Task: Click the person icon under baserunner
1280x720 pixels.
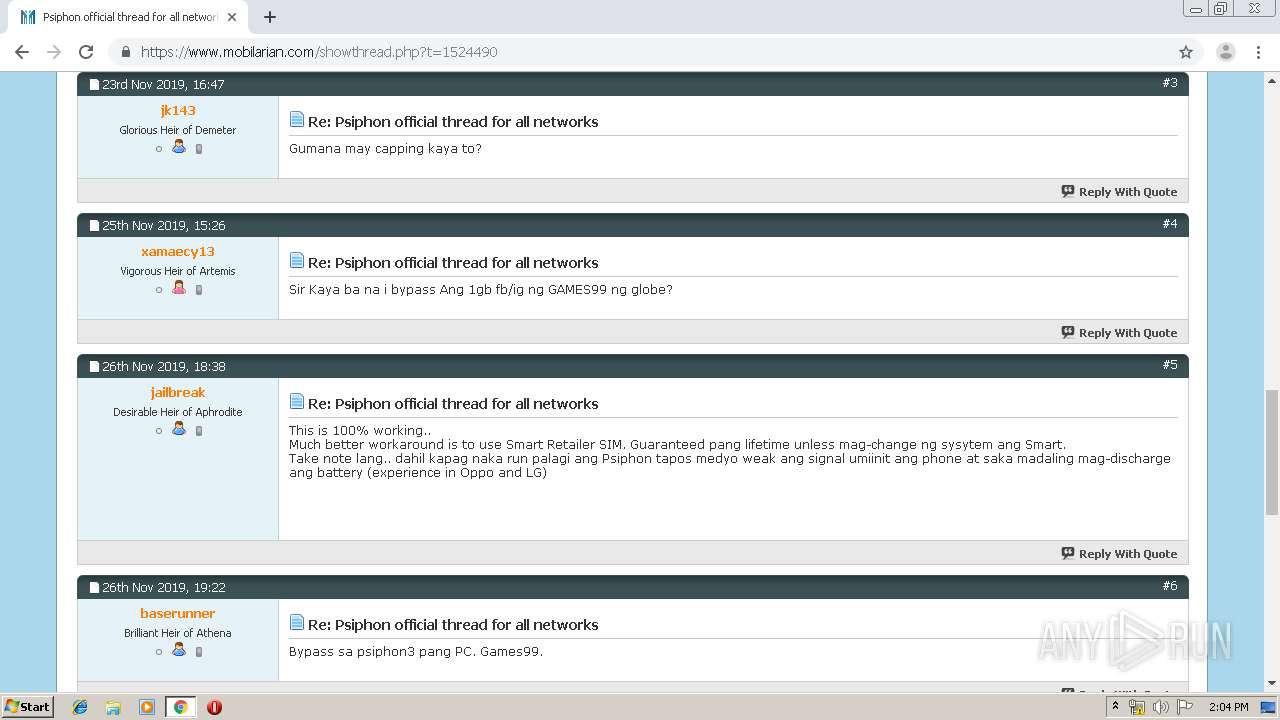Action: [x=179, y=650]
